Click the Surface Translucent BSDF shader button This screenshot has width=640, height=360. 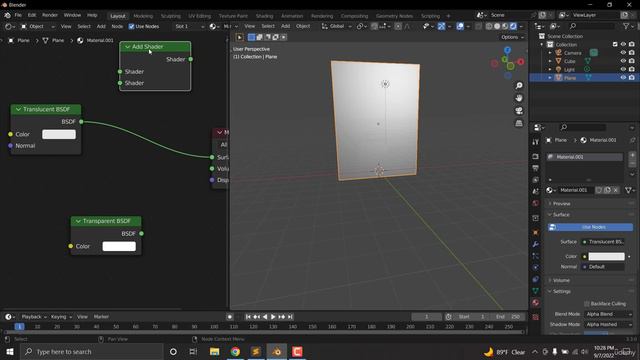tap(603, 242)
